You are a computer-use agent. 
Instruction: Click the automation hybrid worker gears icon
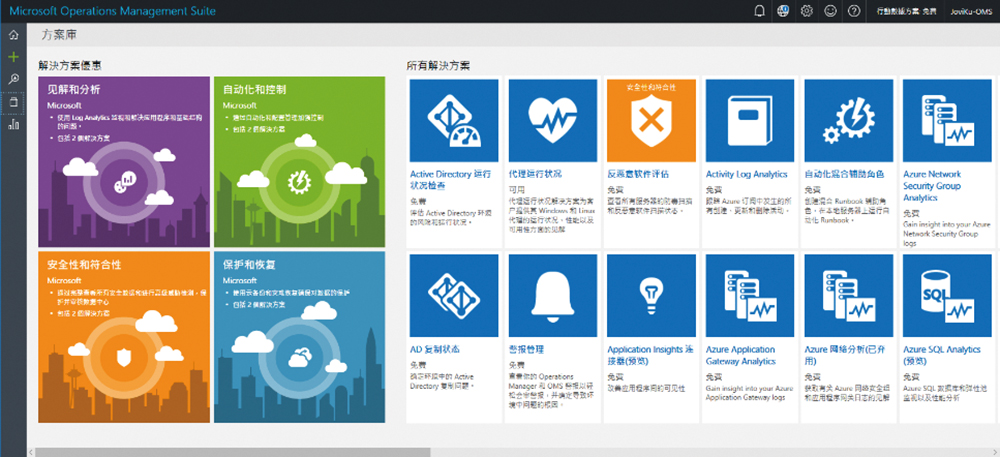click(849, 120)
